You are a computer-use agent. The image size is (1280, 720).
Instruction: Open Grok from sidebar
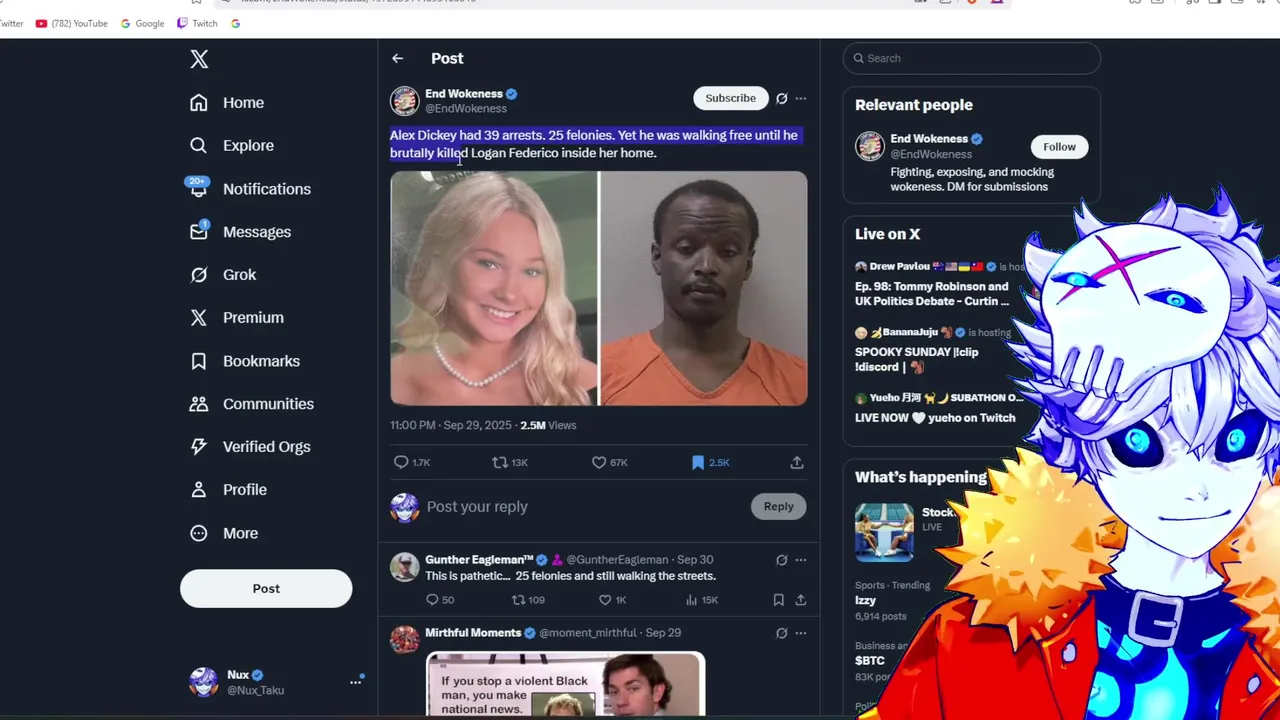point(239,275)
